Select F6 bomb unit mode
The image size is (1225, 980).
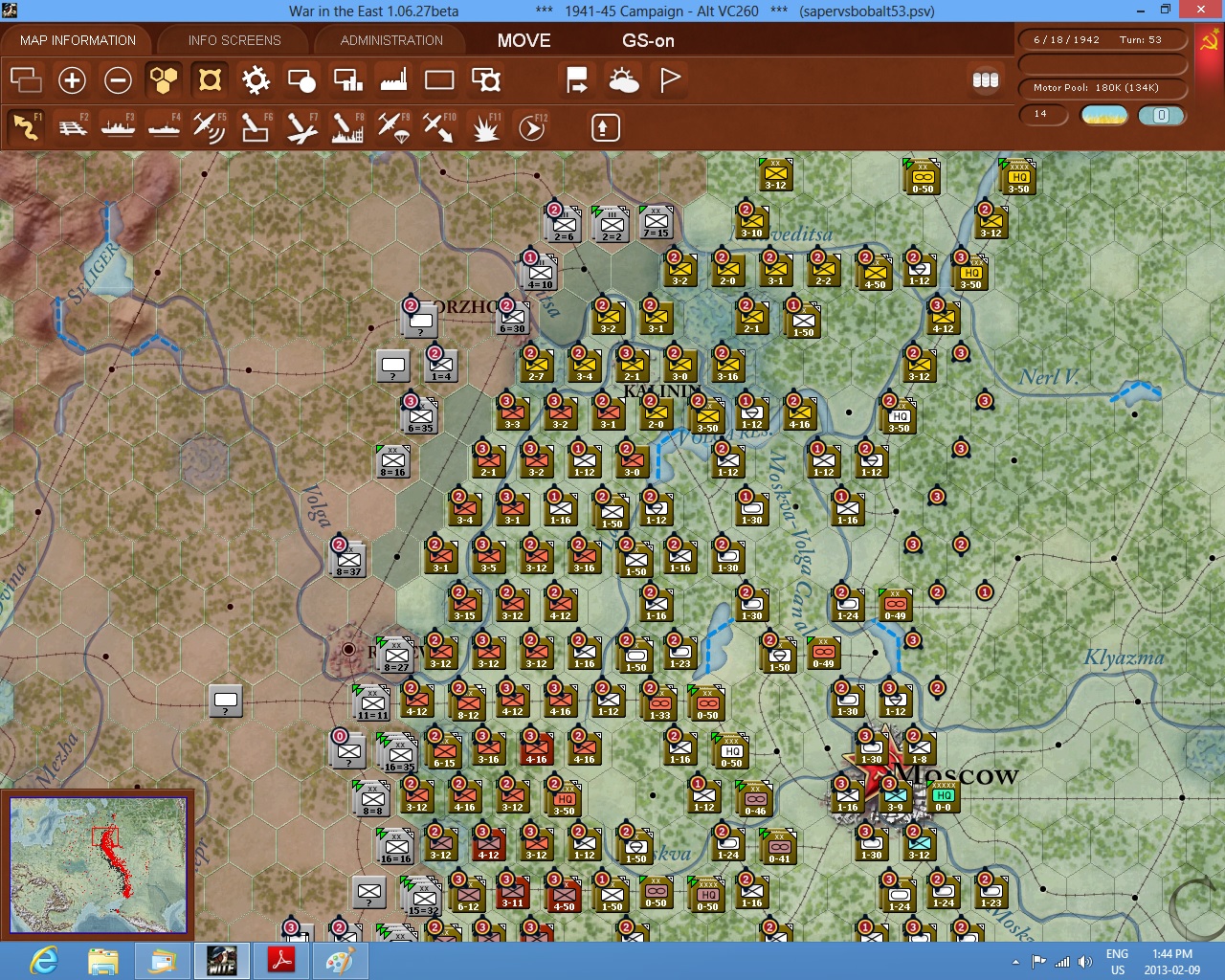(255, 126)
